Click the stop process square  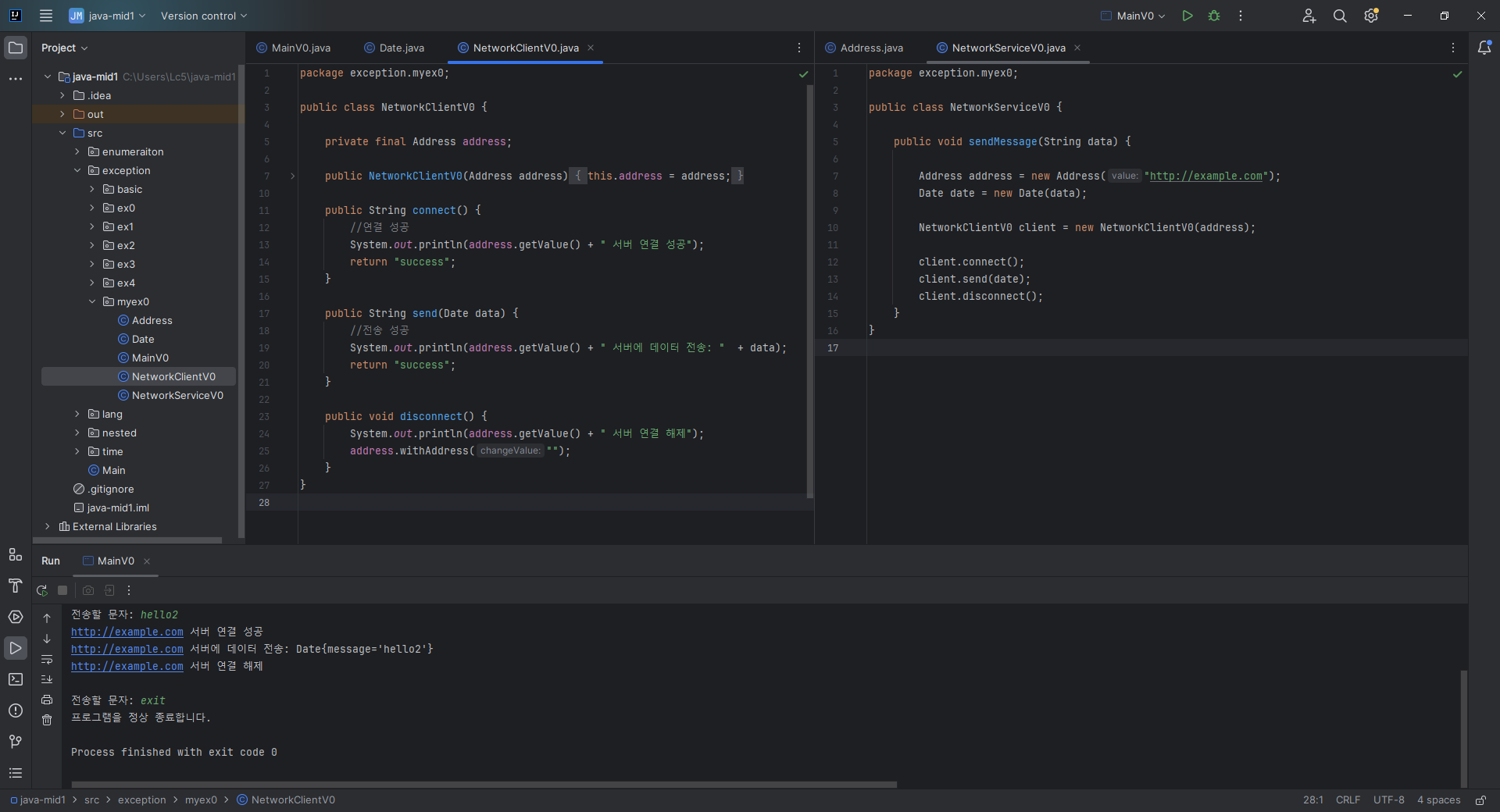62,590
